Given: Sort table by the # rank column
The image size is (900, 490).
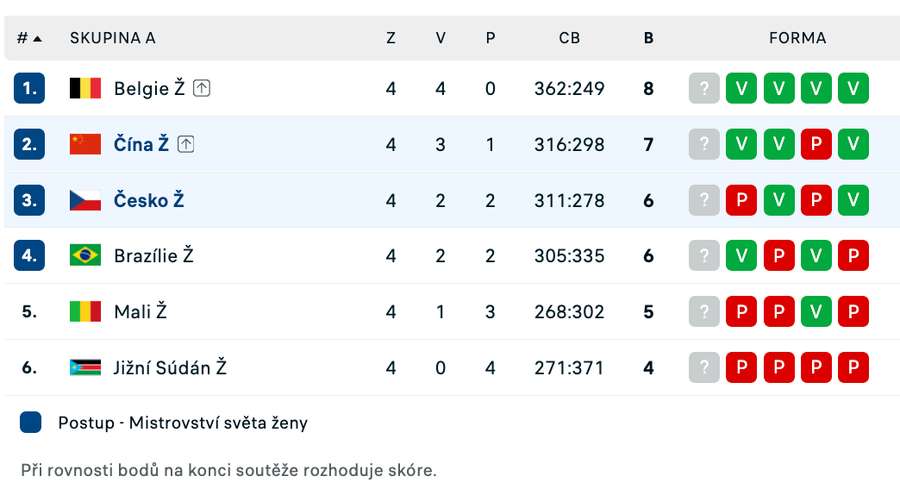Looking at the screenshot, I should pyautogui.click(x=29, y=38).
